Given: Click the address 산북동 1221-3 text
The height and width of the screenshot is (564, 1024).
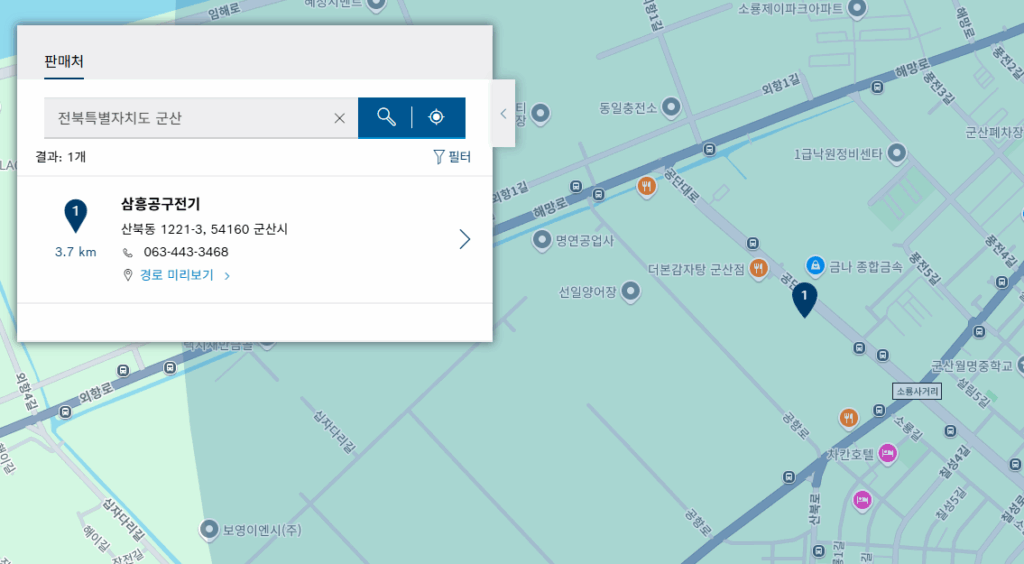Looking at the screenshot, I should [204, 229].
